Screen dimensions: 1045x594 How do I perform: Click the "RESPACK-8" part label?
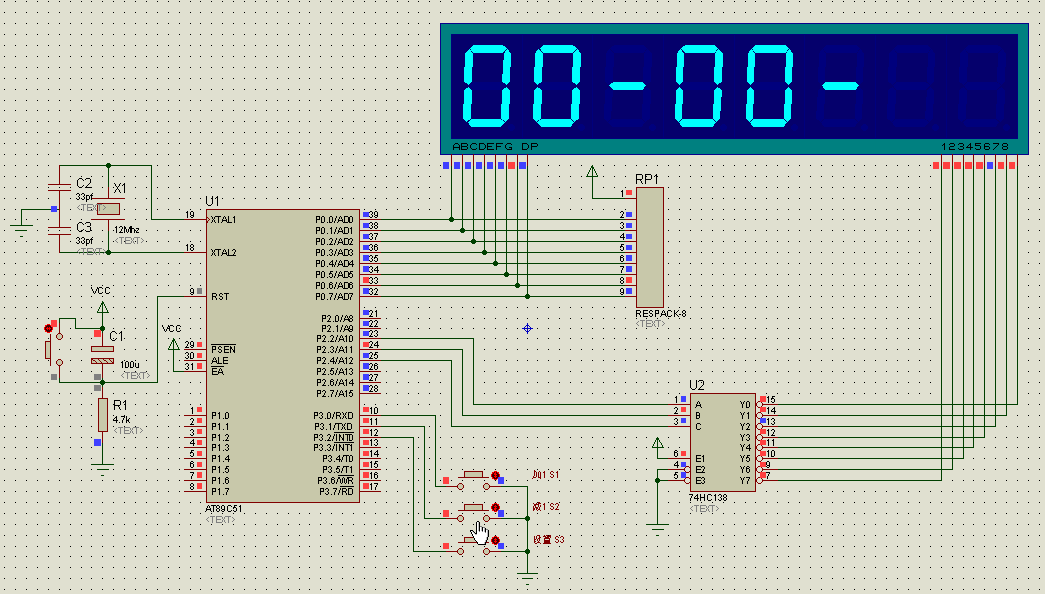tap(660, 313)
